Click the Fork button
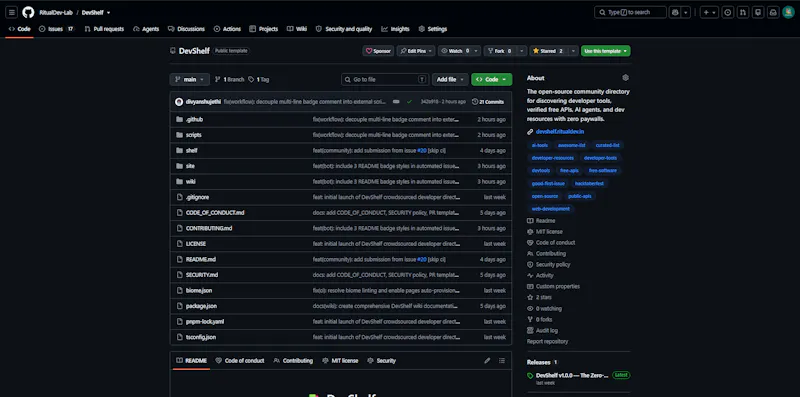Viewport: 800px width, 397px height. tap(500, 51)
